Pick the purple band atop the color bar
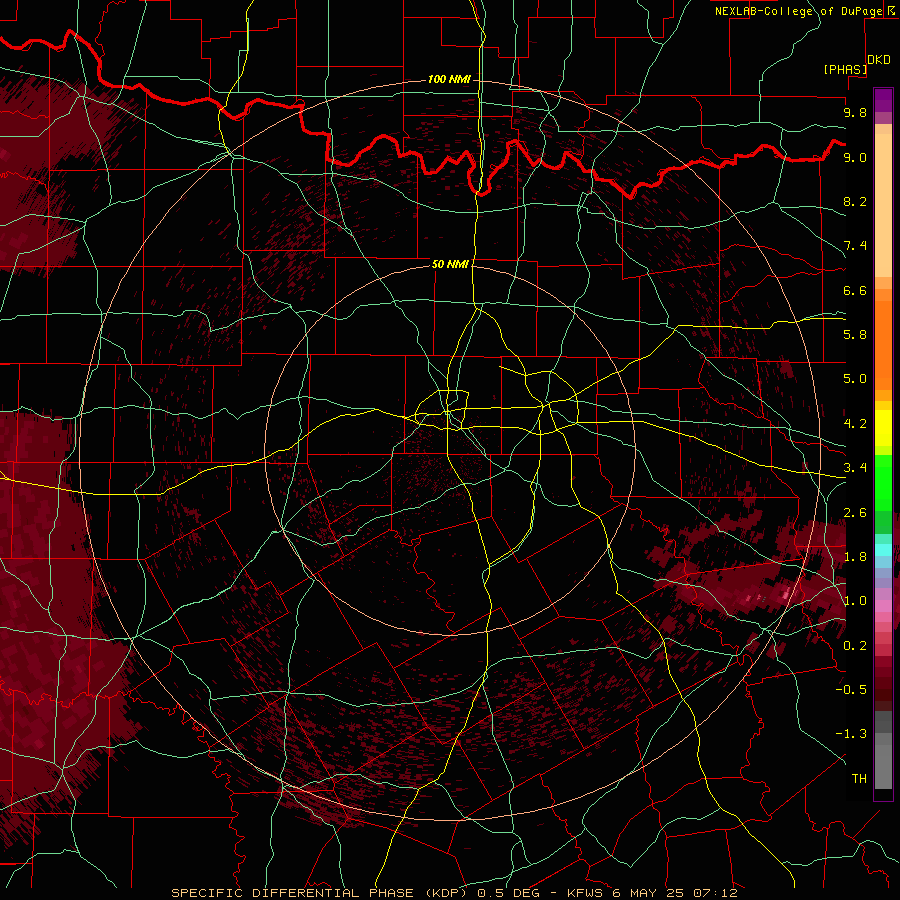 tap(883, 100)
